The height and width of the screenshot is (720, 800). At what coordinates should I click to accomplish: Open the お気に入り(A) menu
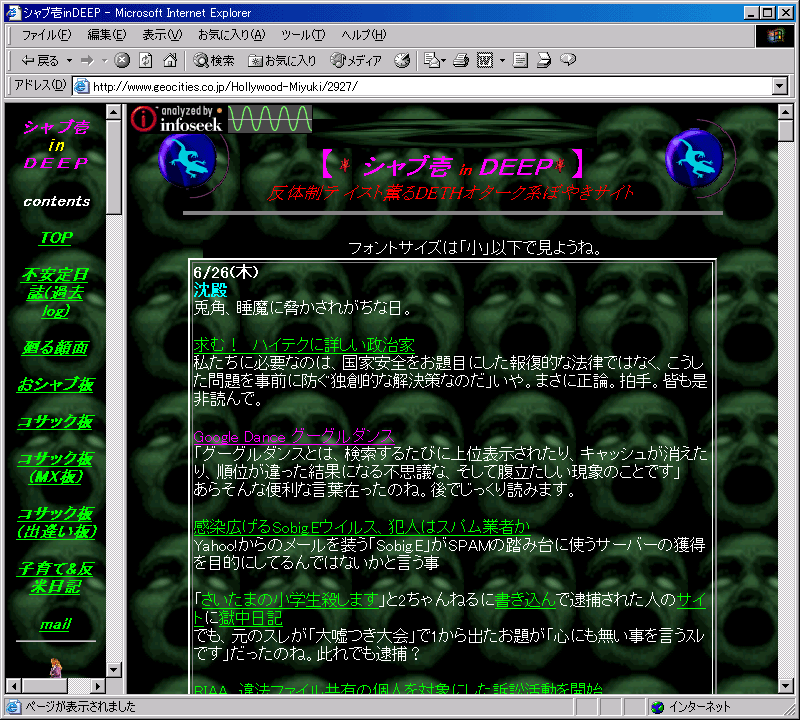tap(232, 35)
